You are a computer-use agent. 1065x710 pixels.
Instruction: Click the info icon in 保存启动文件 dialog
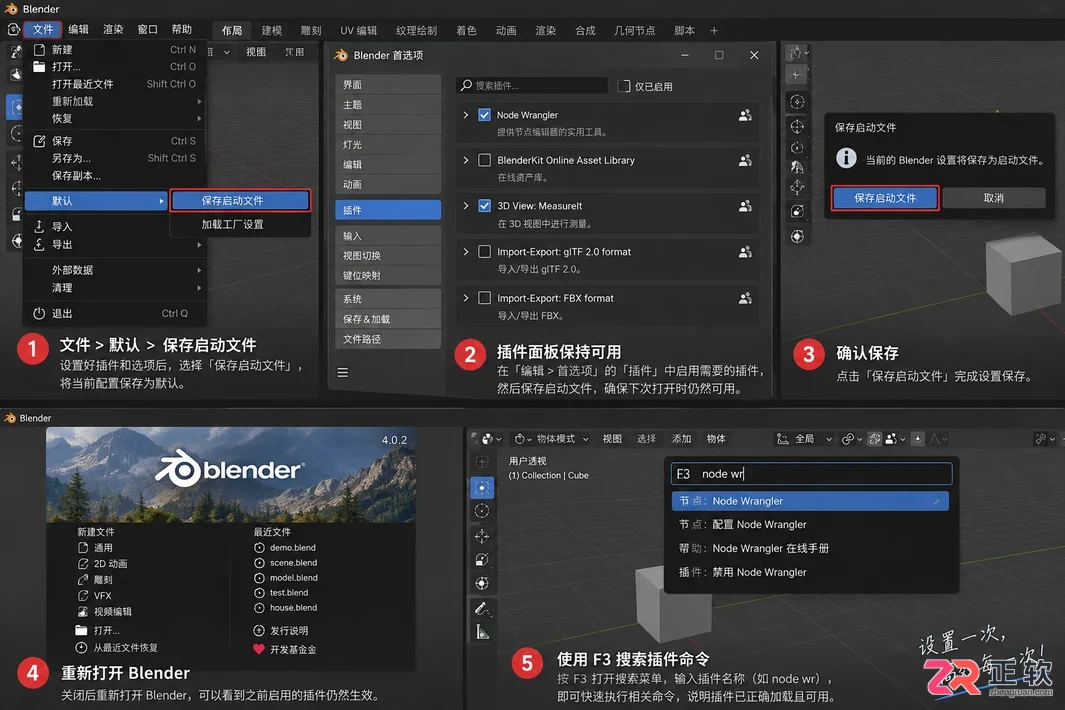pyautogui.click(x=846, y=158)
